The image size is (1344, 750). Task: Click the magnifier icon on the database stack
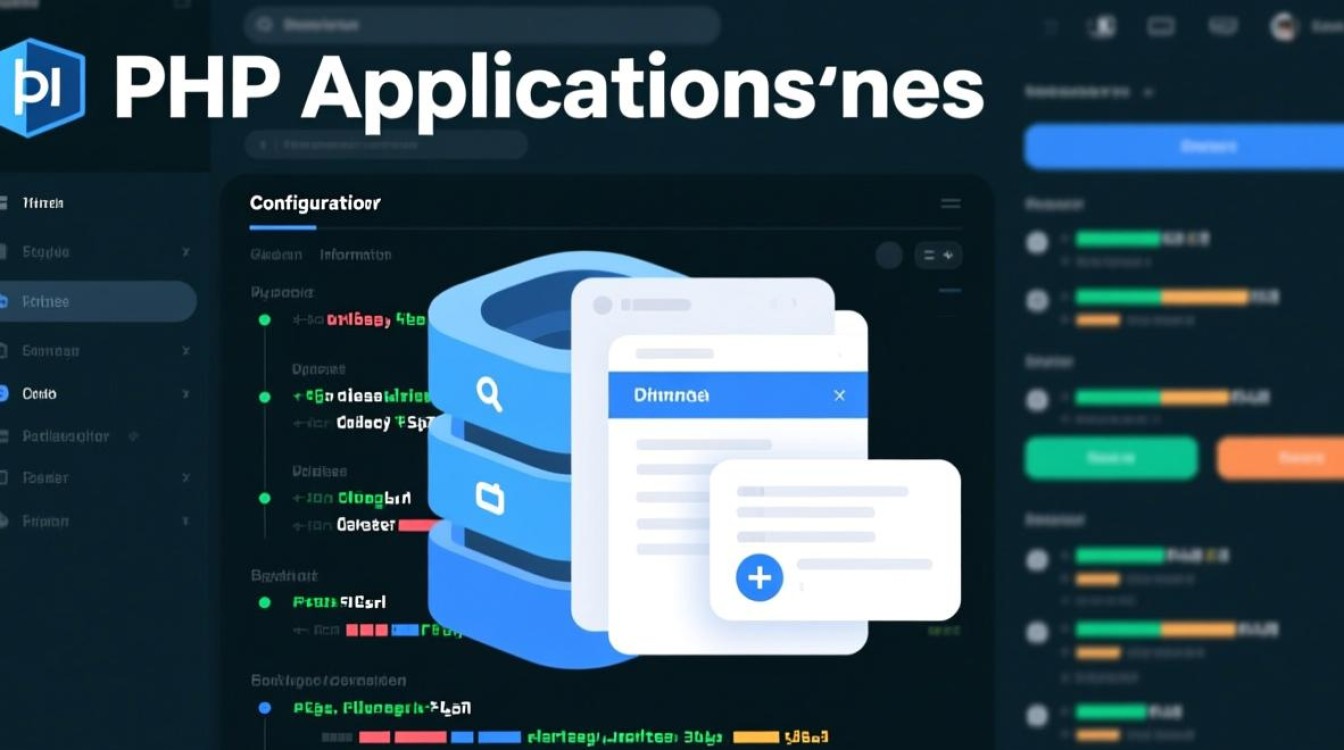489,394
